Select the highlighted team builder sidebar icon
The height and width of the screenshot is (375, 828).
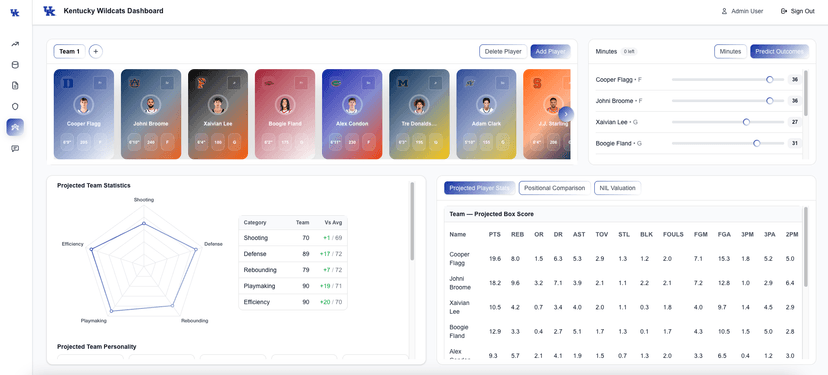pos(15,127)
